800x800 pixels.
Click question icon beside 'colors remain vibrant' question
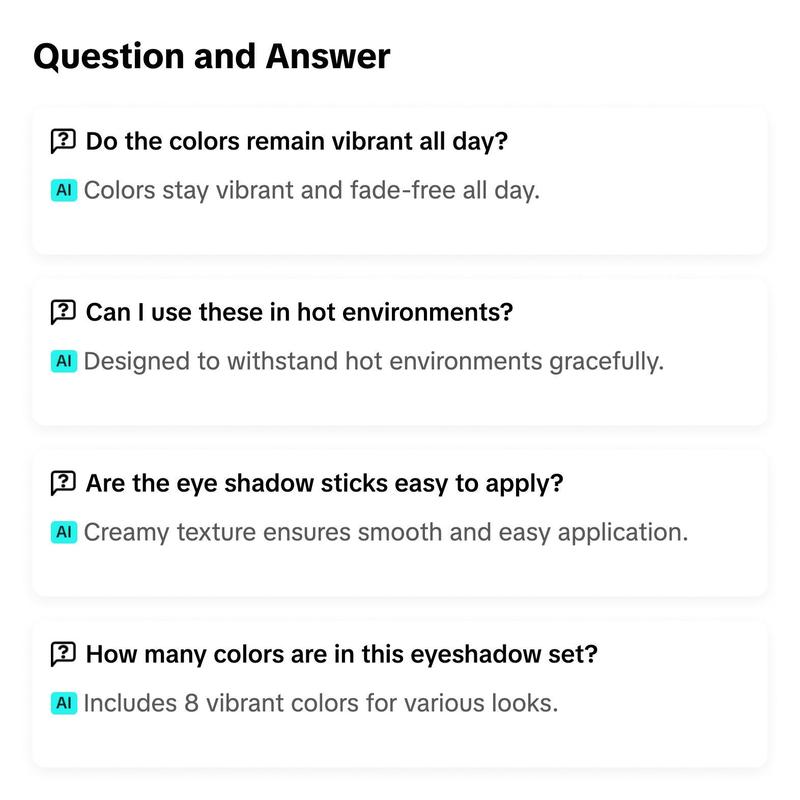coord(63,141)
